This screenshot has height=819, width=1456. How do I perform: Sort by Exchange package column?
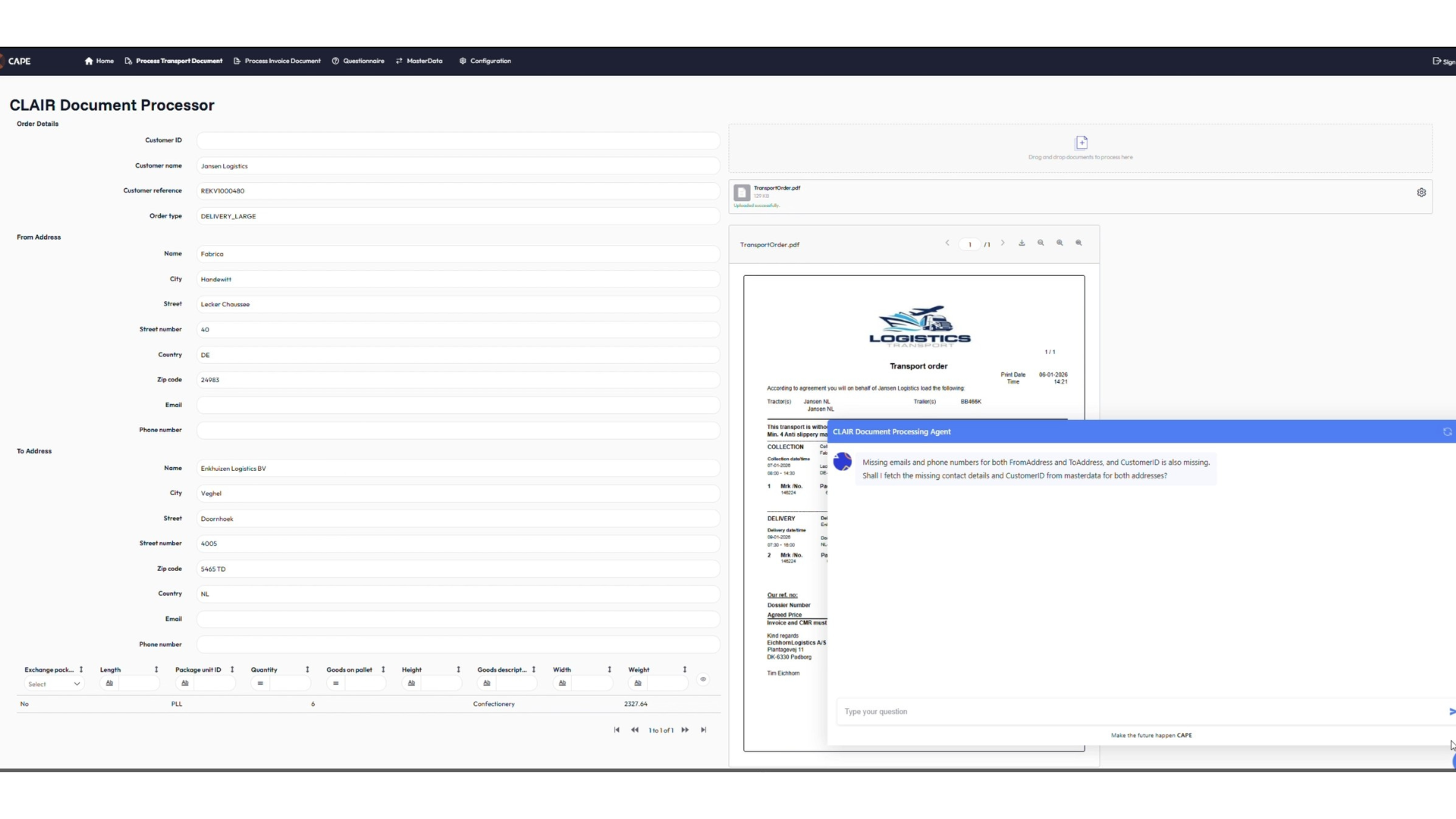coord(81,670)
